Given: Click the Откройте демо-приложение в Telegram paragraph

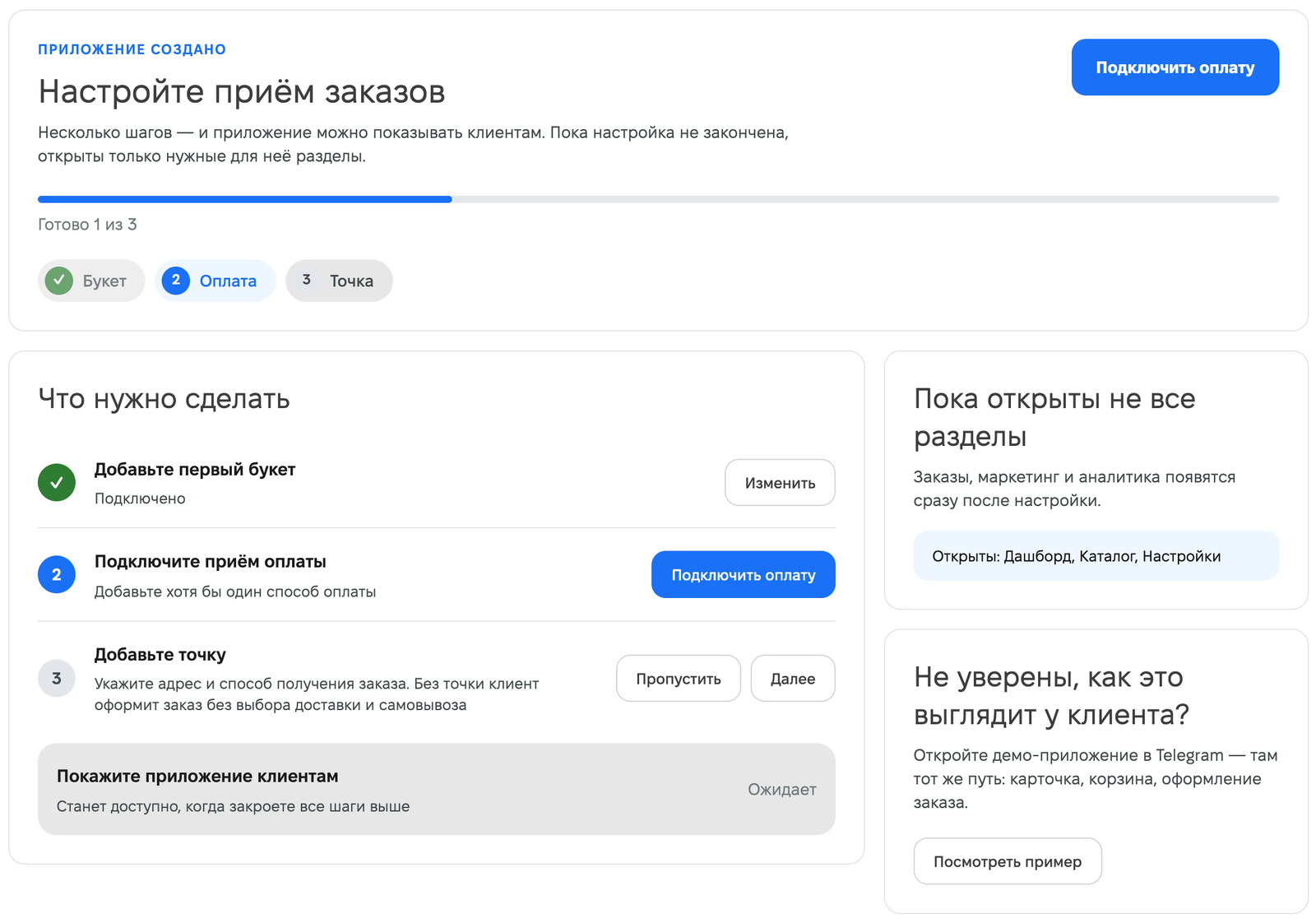Looking at the screenshot, I should (1096, 778).
